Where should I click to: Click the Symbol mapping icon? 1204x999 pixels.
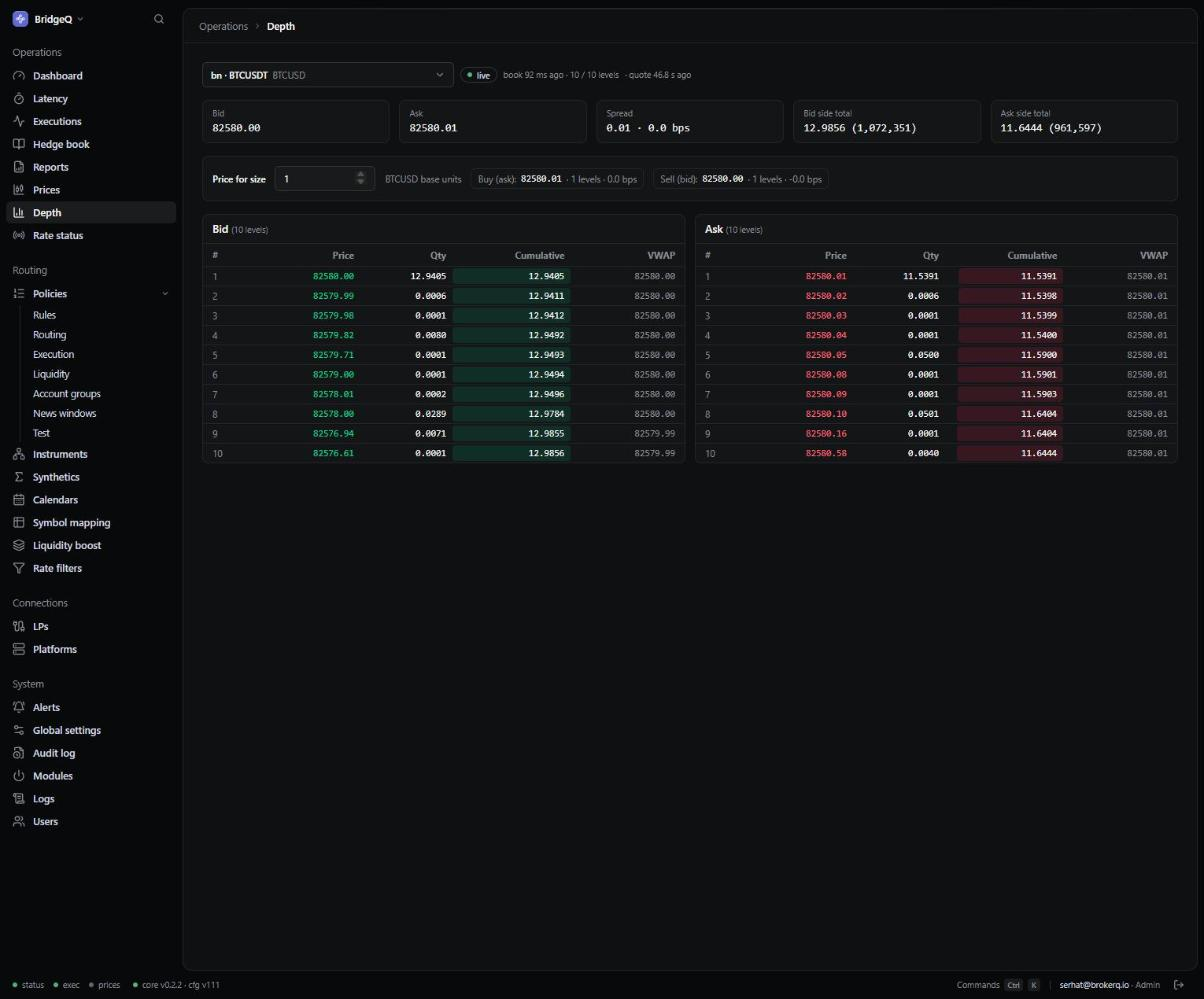[x=19, y=523]
